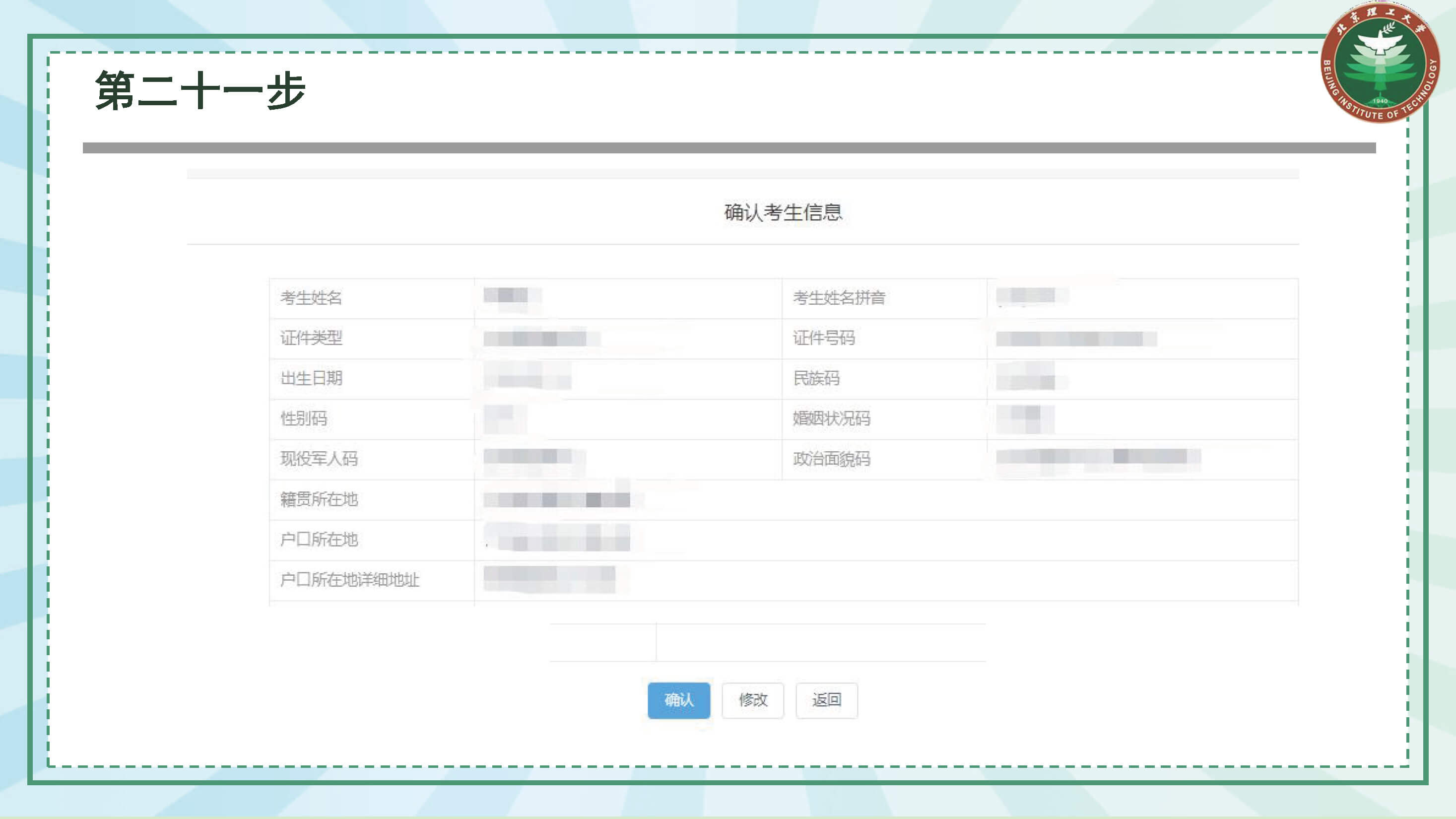Click the blurred 政治面貌码 value
Image resolution: width=1456 pixels, height=819 pixels.
(1097, 457)
